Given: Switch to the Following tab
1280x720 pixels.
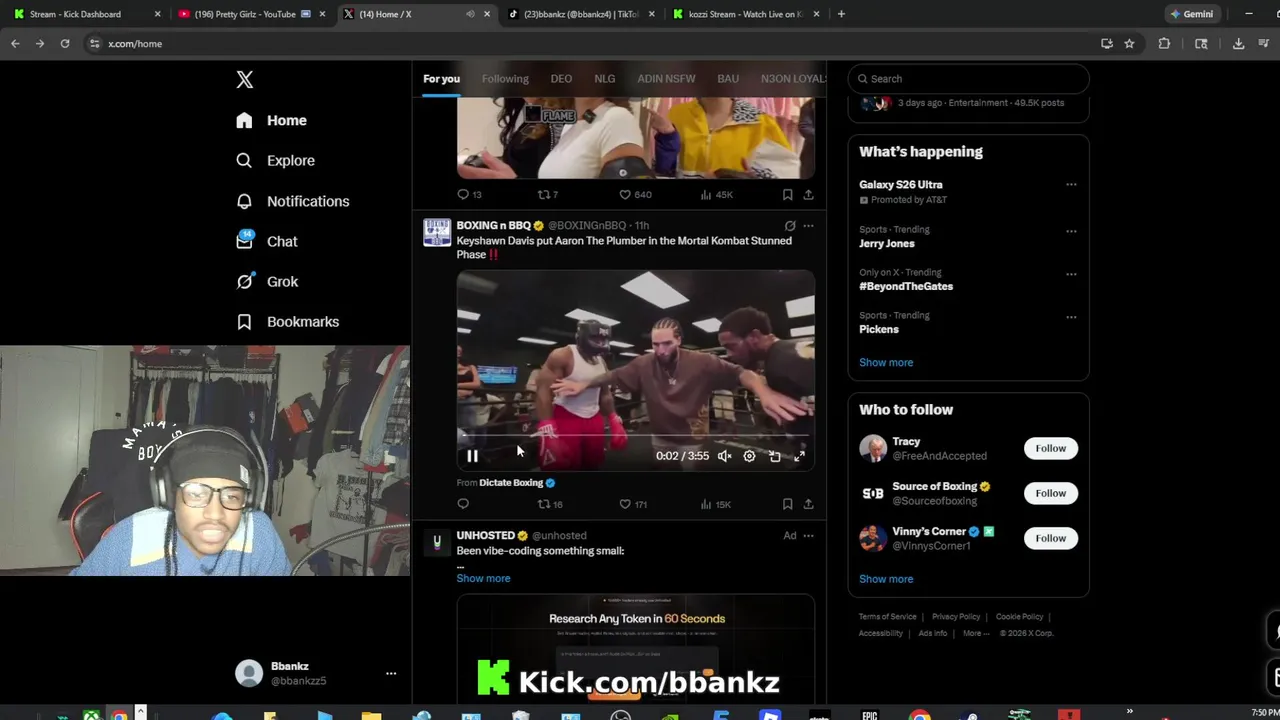Looking at the screenshot, I should (x=505, y=79).
